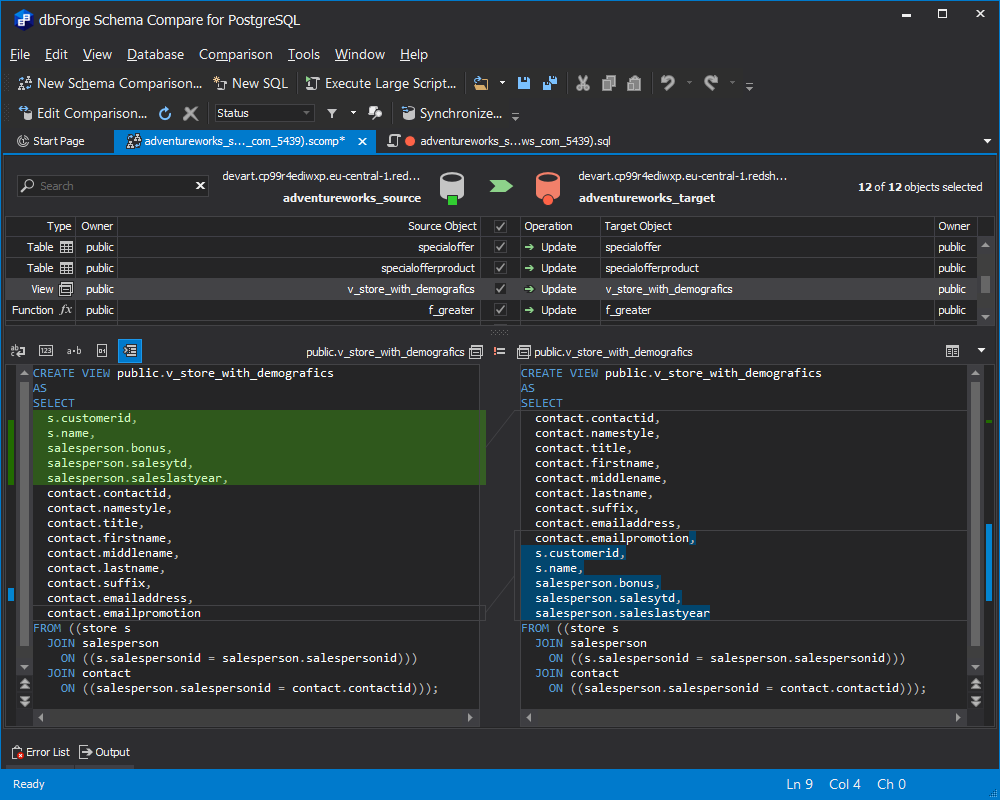Uncheck the specialofferproduct row checkbox
The height and width of the screenshot is (800, 1000).
point(501,268)
